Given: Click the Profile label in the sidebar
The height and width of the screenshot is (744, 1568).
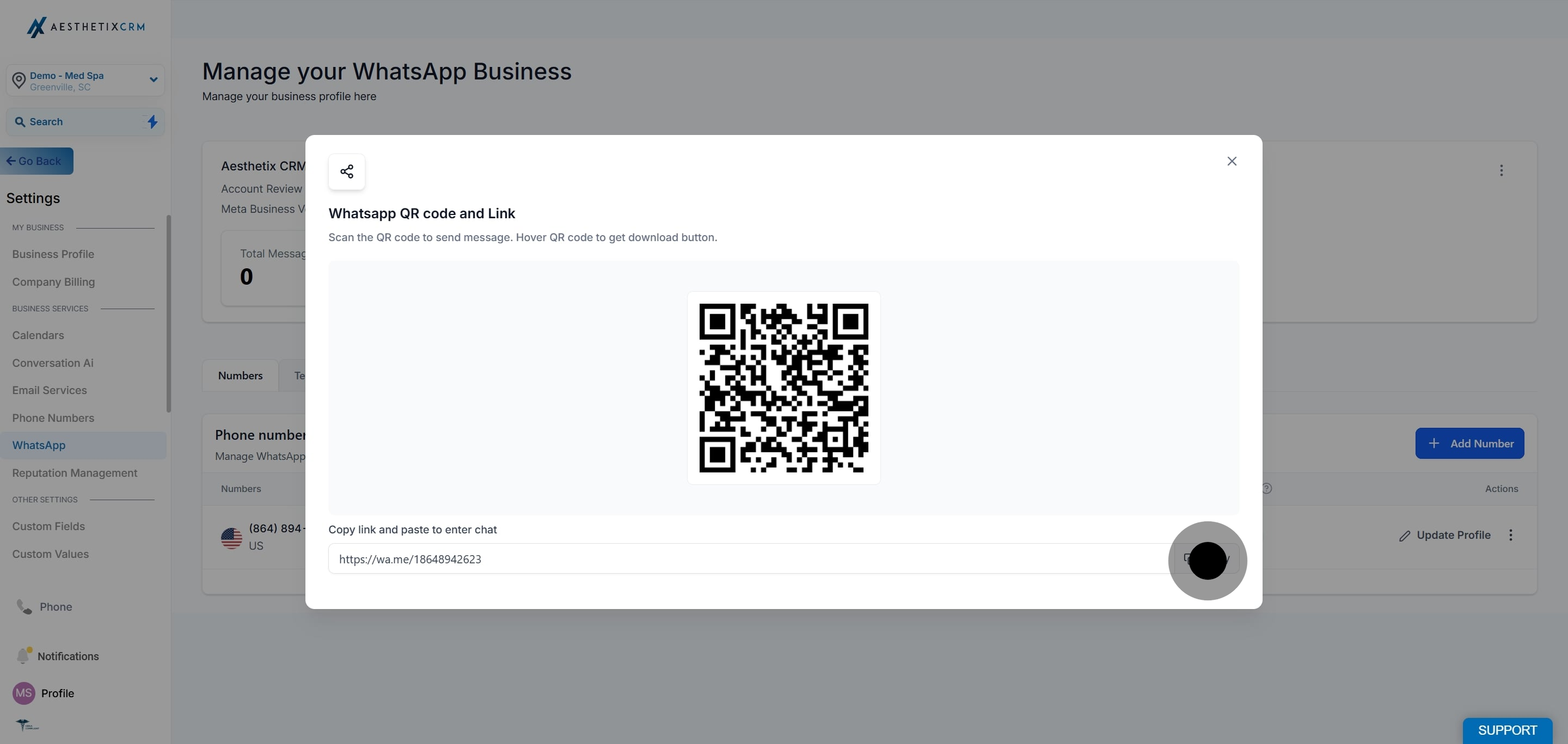Looking at the screenshot, I should pyautogui.click(x=58, y=693).
